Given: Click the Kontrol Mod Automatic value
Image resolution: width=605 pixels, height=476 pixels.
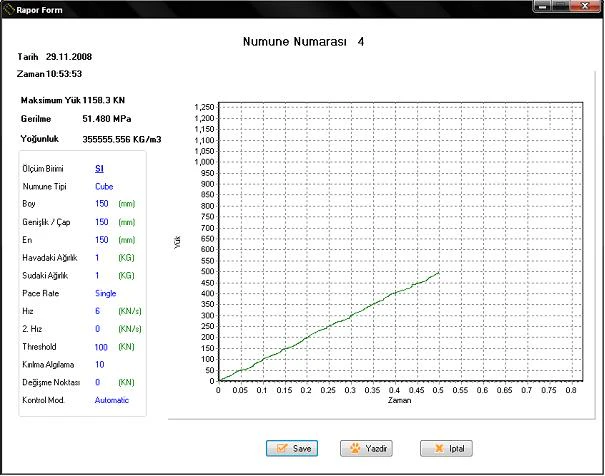Looking at the screenshot, I should (x=112, y=400).
